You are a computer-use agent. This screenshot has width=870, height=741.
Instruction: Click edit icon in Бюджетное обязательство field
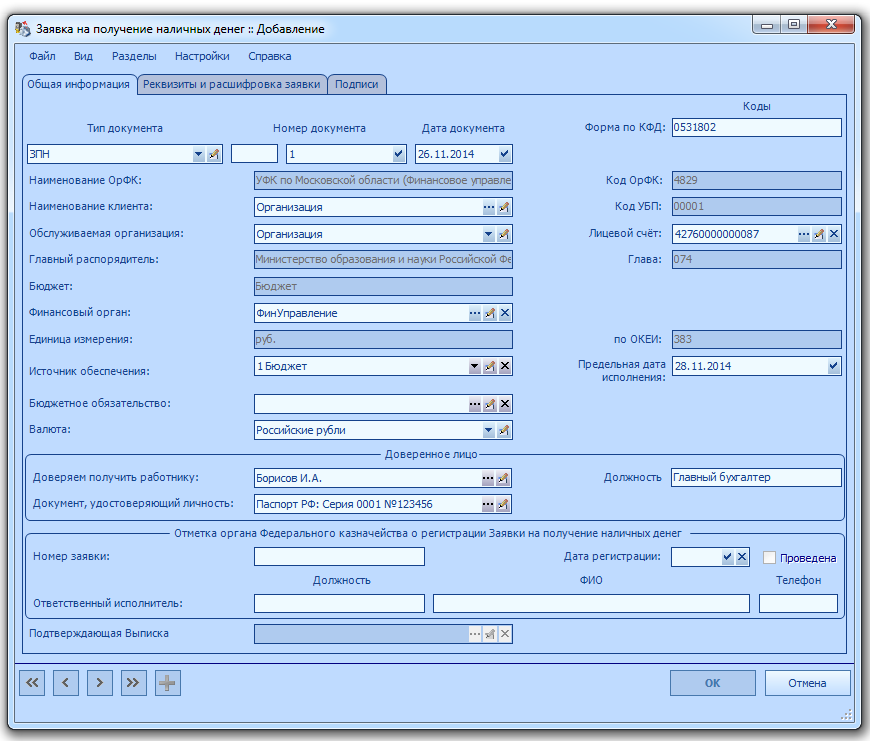pyautogui.click(x=490, y=404)
